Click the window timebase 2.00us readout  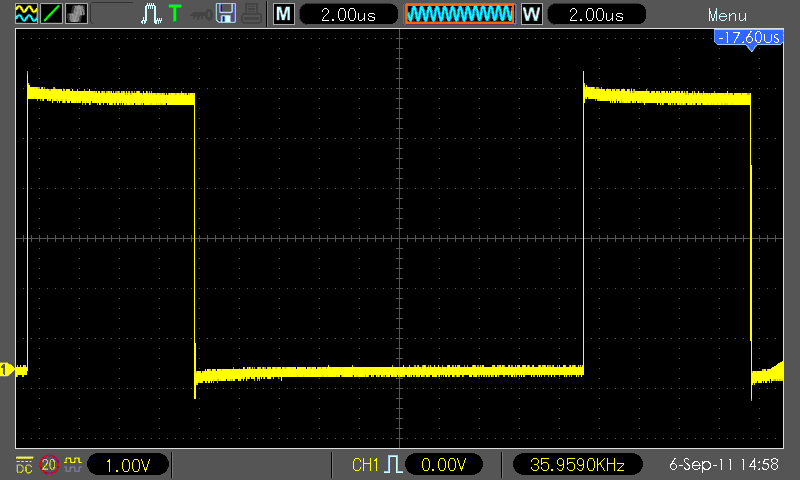point(596,14)
